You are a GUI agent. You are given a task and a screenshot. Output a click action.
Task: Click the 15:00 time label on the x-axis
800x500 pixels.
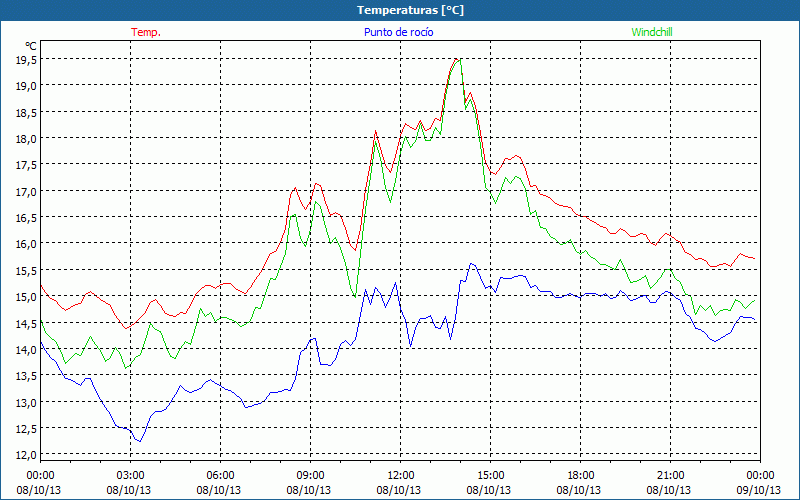tap(491, 475)
